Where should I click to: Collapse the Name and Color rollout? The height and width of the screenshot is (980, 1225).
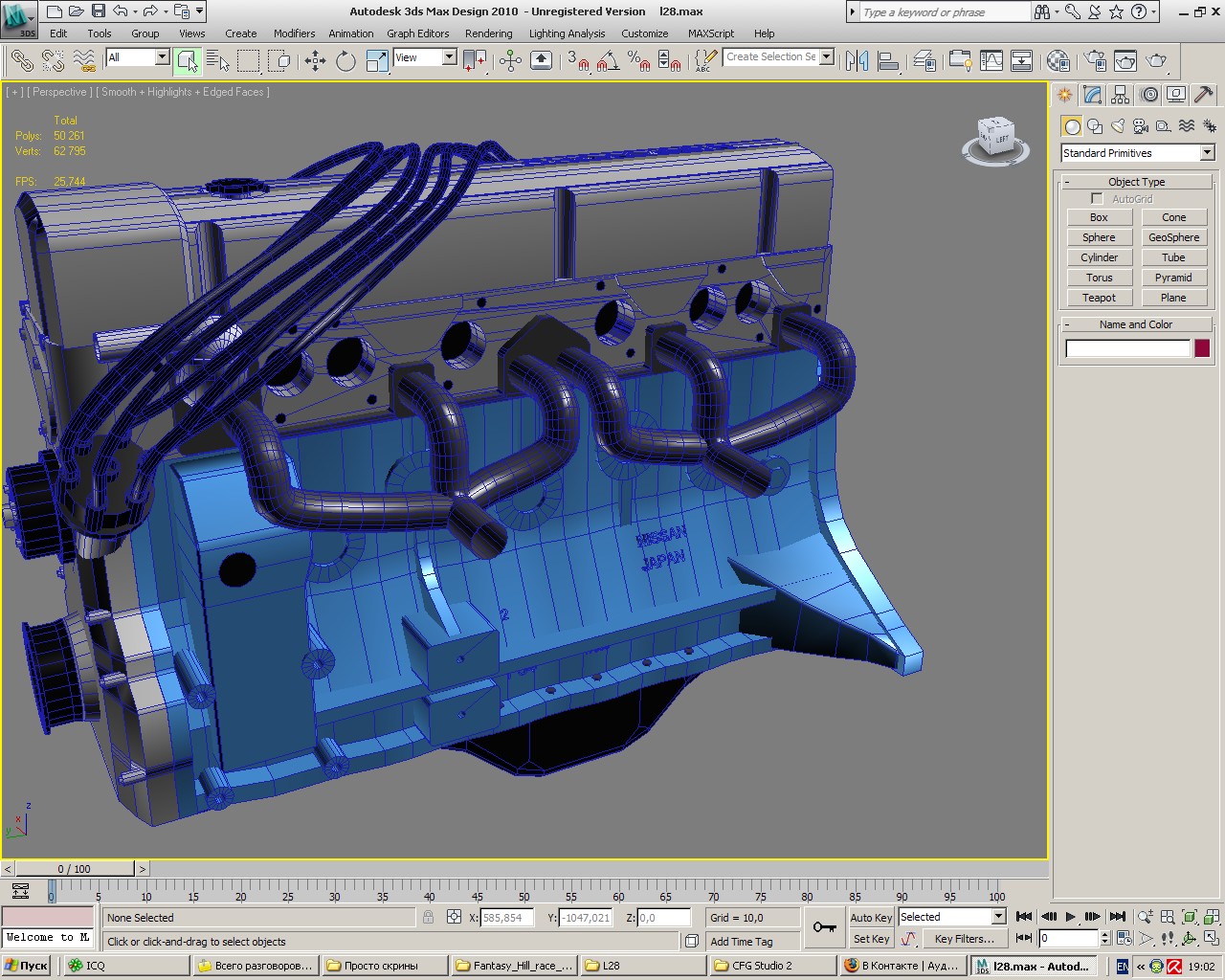pyautogui.click(x=1136, y=324)
